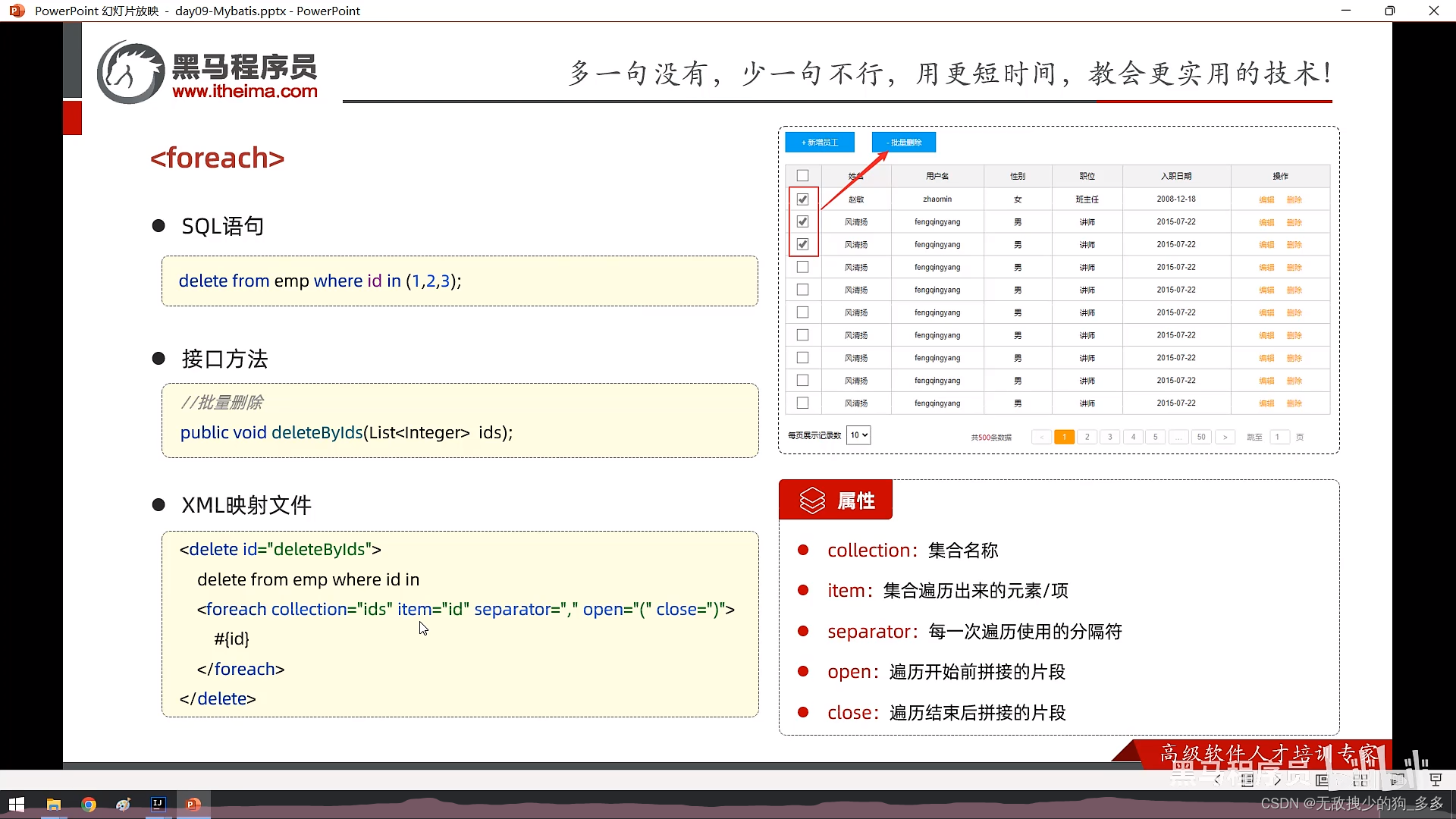Switch to Normal view icon

tap(1322, 780)
